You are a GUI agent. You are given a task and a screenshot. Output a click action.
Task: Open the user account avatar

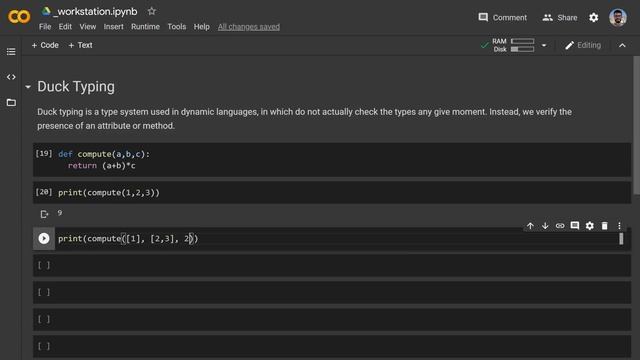coord(618,18)
